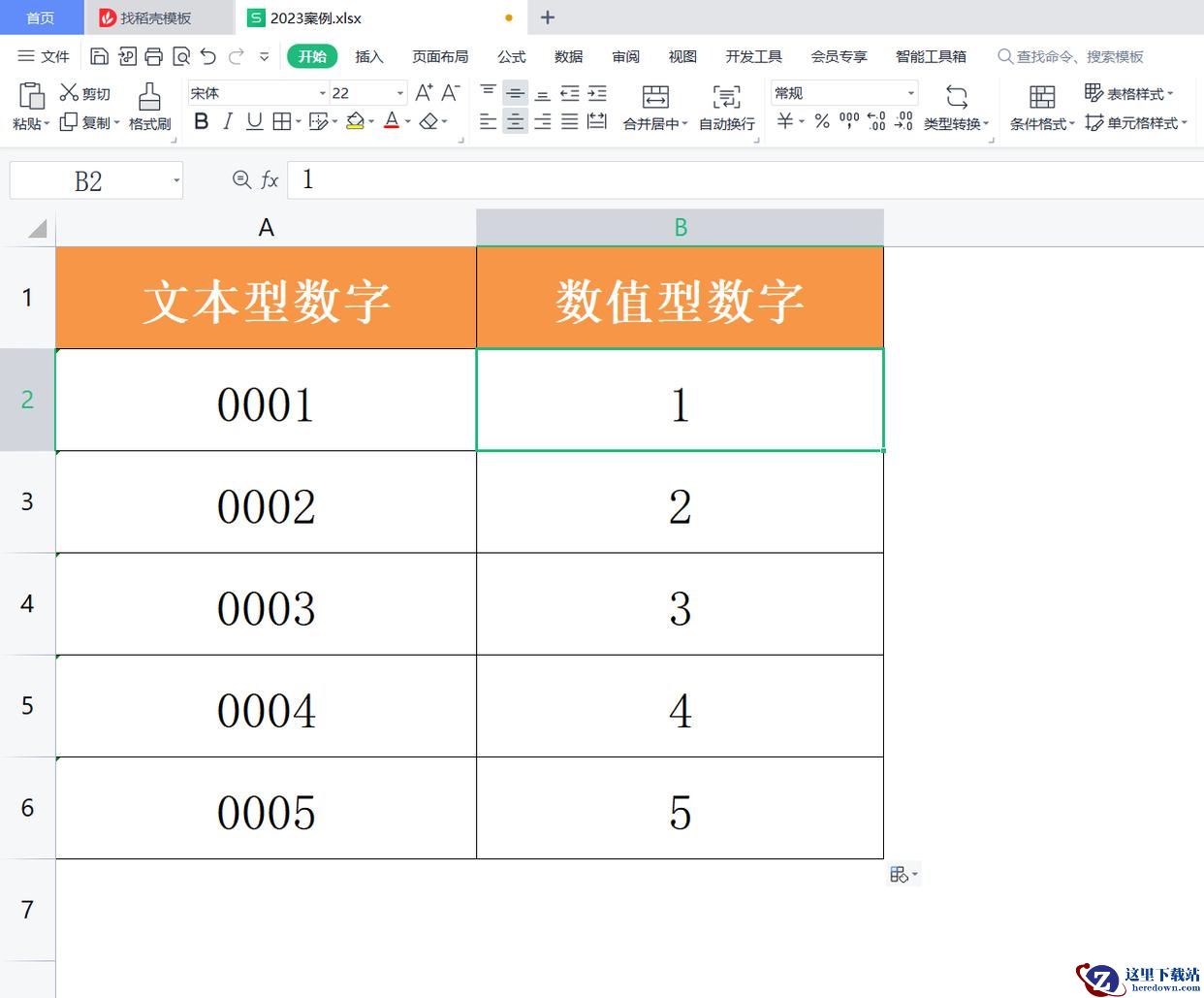Open the 首页 home tab
Screen dimensions: 1204x998
pyautogui.click(x=41, y=17)
